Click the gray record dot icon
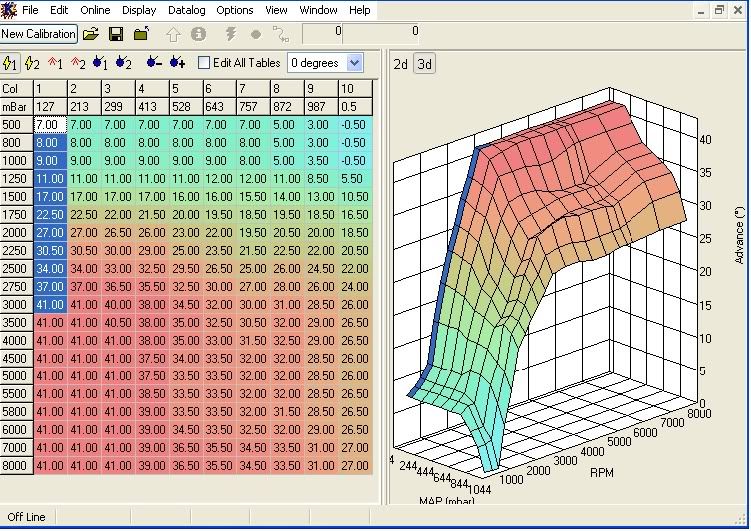Screen dimensions: 751x531 pos(256,34)
